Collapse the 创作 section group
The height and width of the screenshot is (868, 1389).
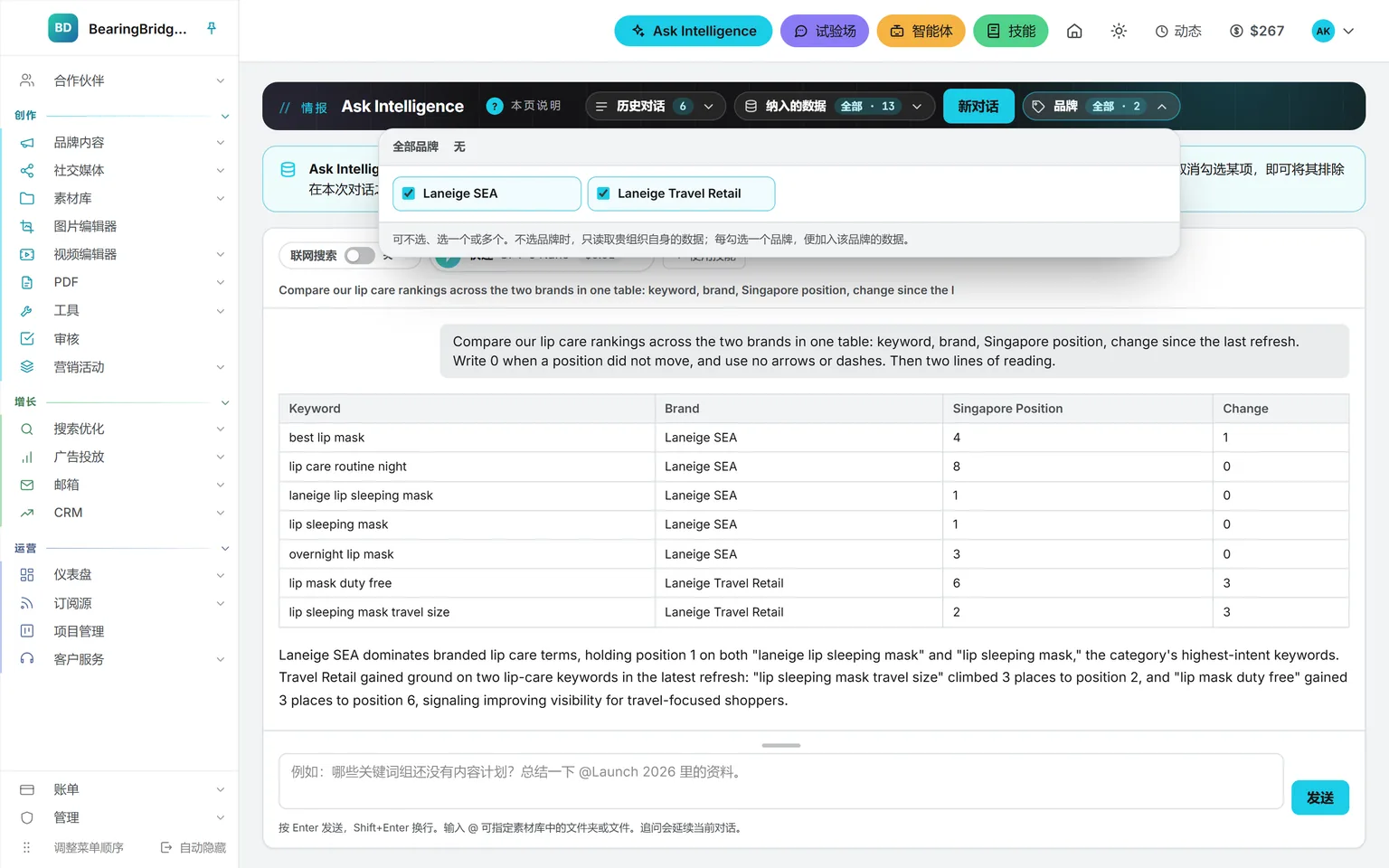pyautogui.click(x=225, y=116)
